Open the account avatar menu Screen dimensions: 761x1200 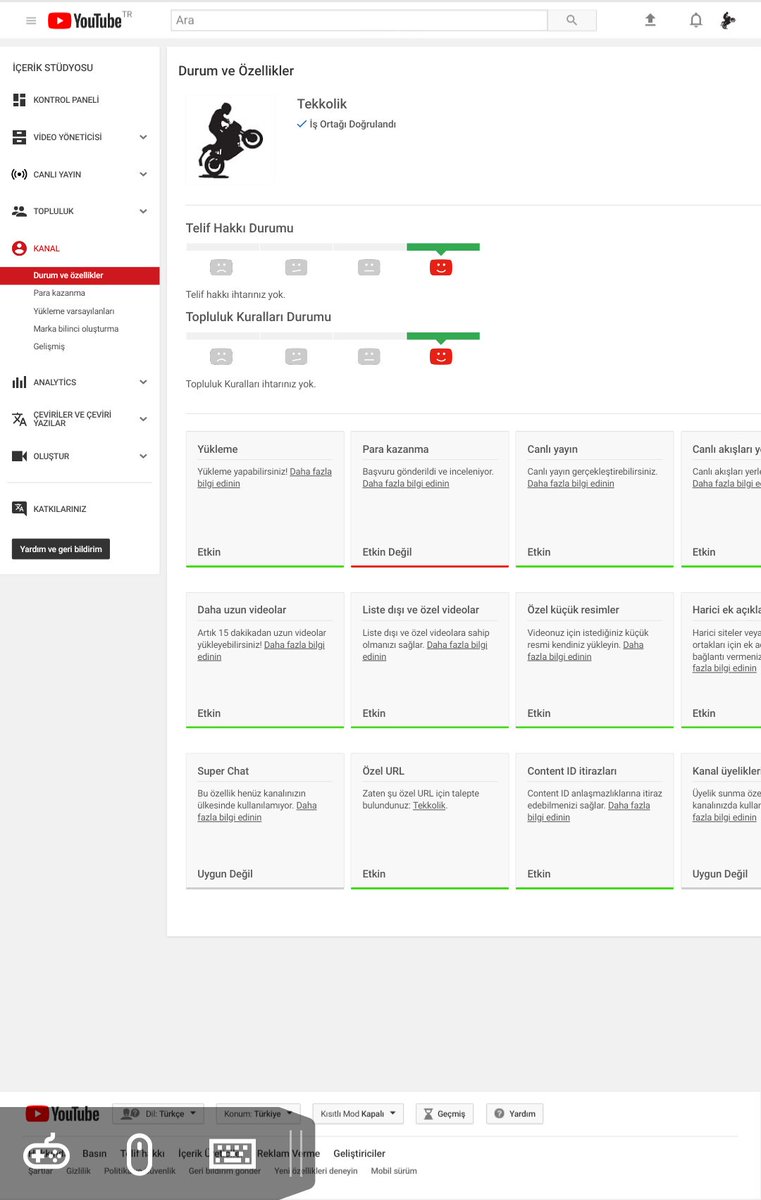tap(728, 20)
